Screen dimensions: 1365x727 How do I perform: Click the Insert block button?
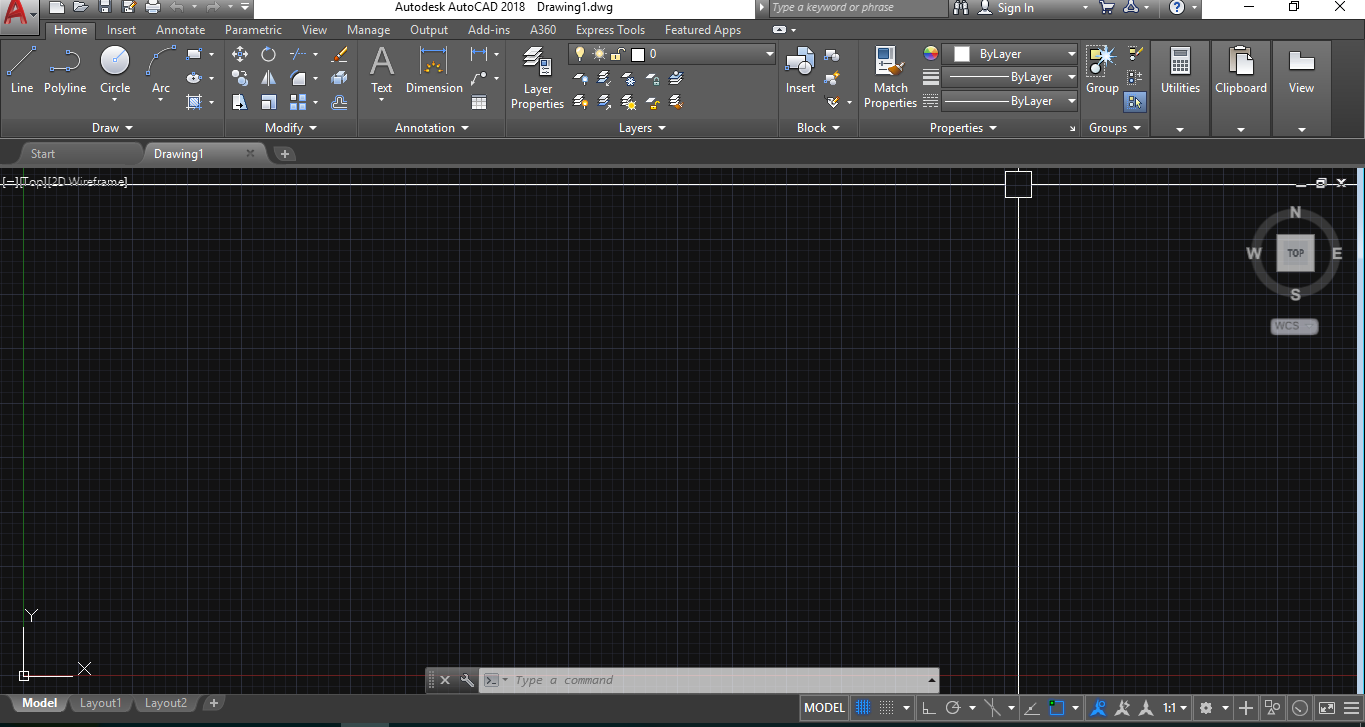click(800, 70)
